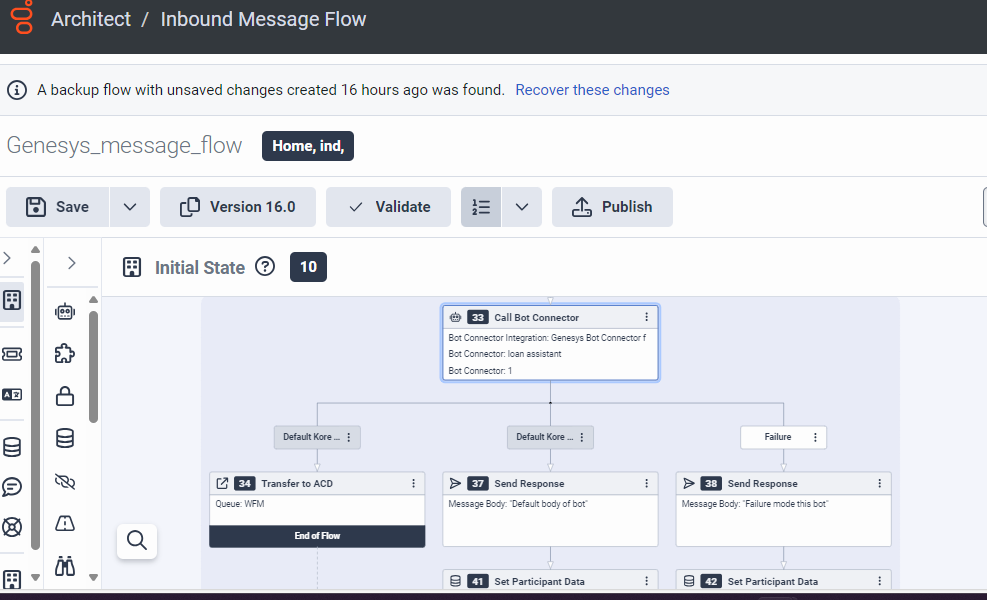Open menu of middle Default Kore path
The height and width of the screenshot is (600, 987).
pyautogui.click(x=582, y=437)
